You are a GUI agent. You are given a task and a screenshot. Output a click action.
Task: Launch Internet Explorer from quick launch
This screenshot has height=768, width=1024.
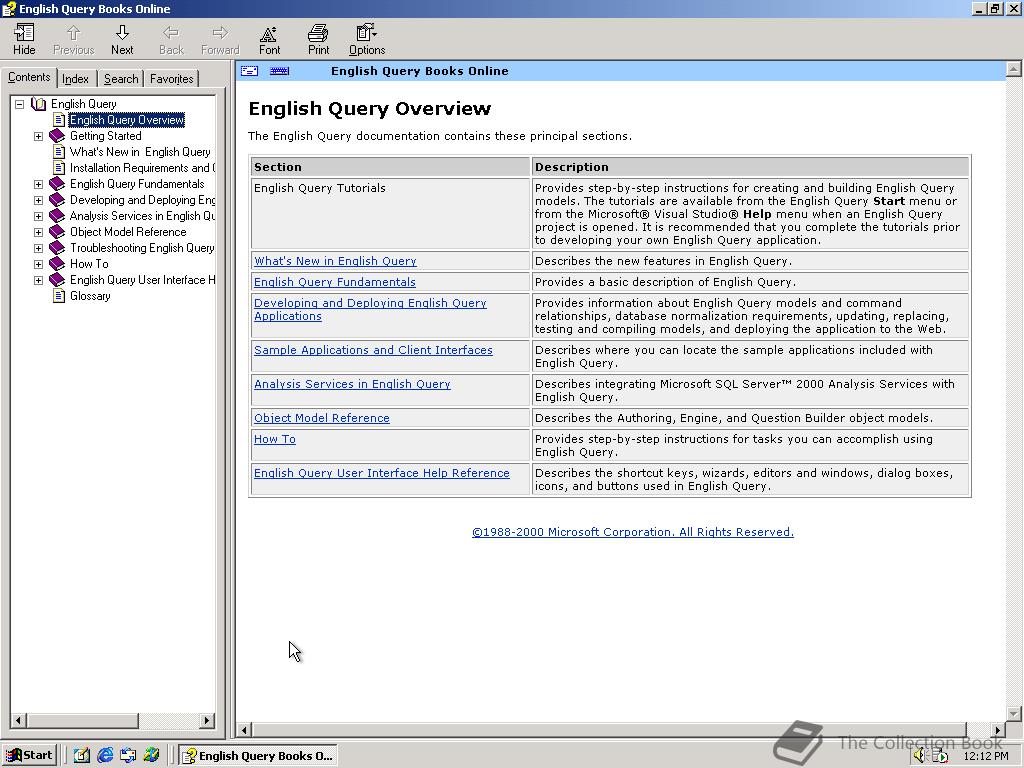coord(105,755)
